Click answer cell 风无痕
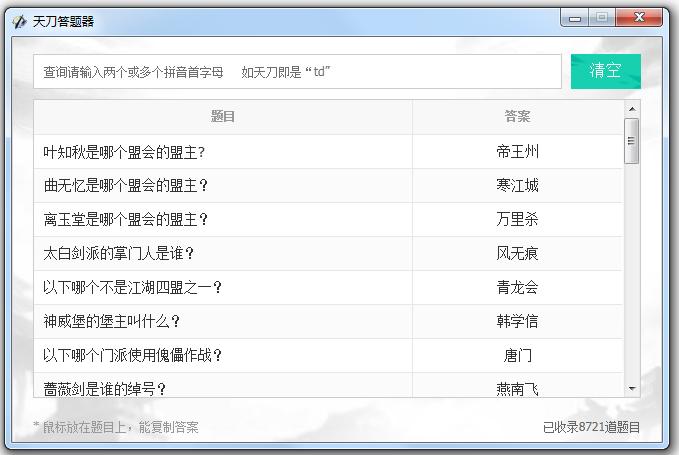The width and height of the screenshot is (679, 455). [x=517, y=253]
